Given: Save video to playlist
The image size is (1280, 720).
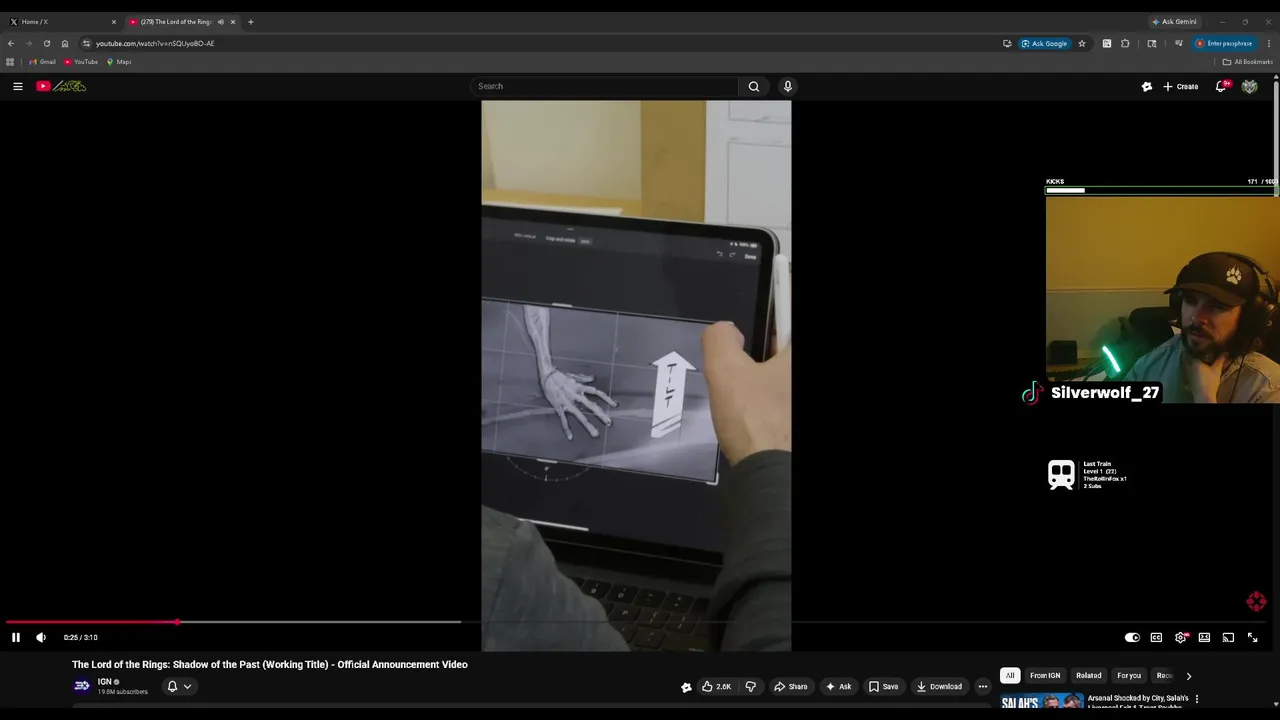Looking at the screenshot, I should (x=883, y=686).
